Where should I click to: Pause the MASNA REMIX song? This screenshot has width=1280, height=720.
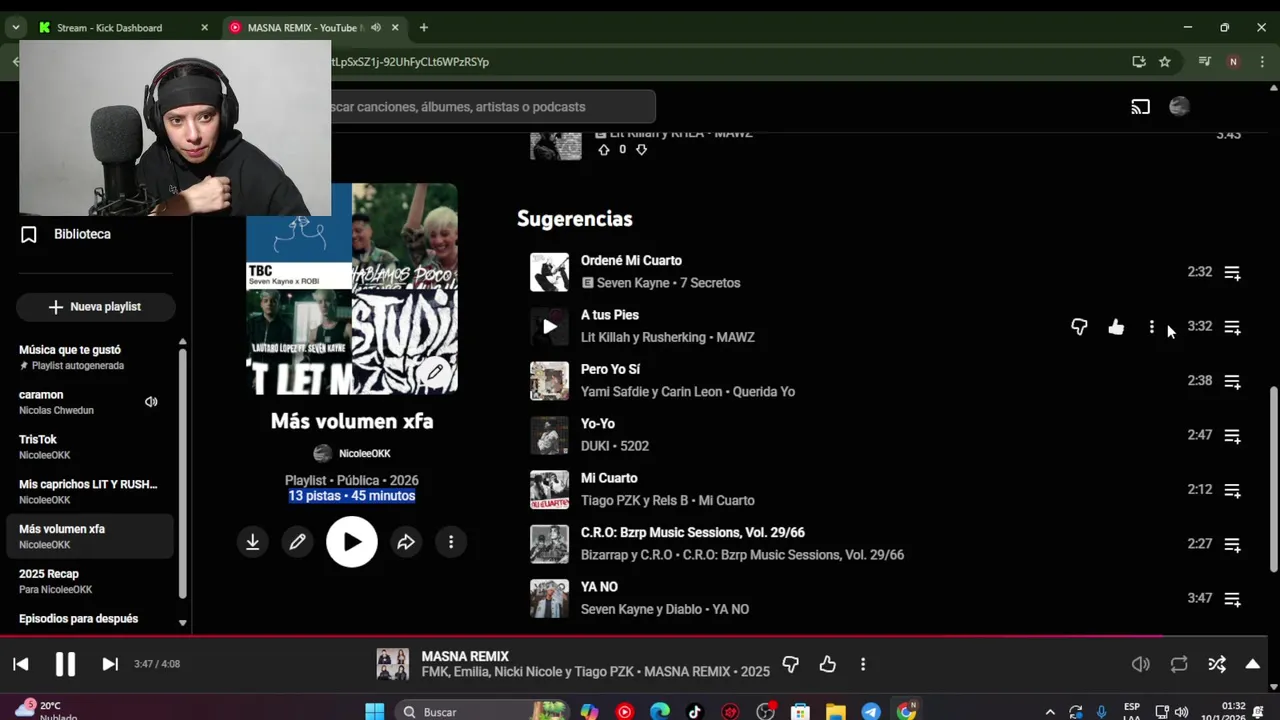(65, 664)
